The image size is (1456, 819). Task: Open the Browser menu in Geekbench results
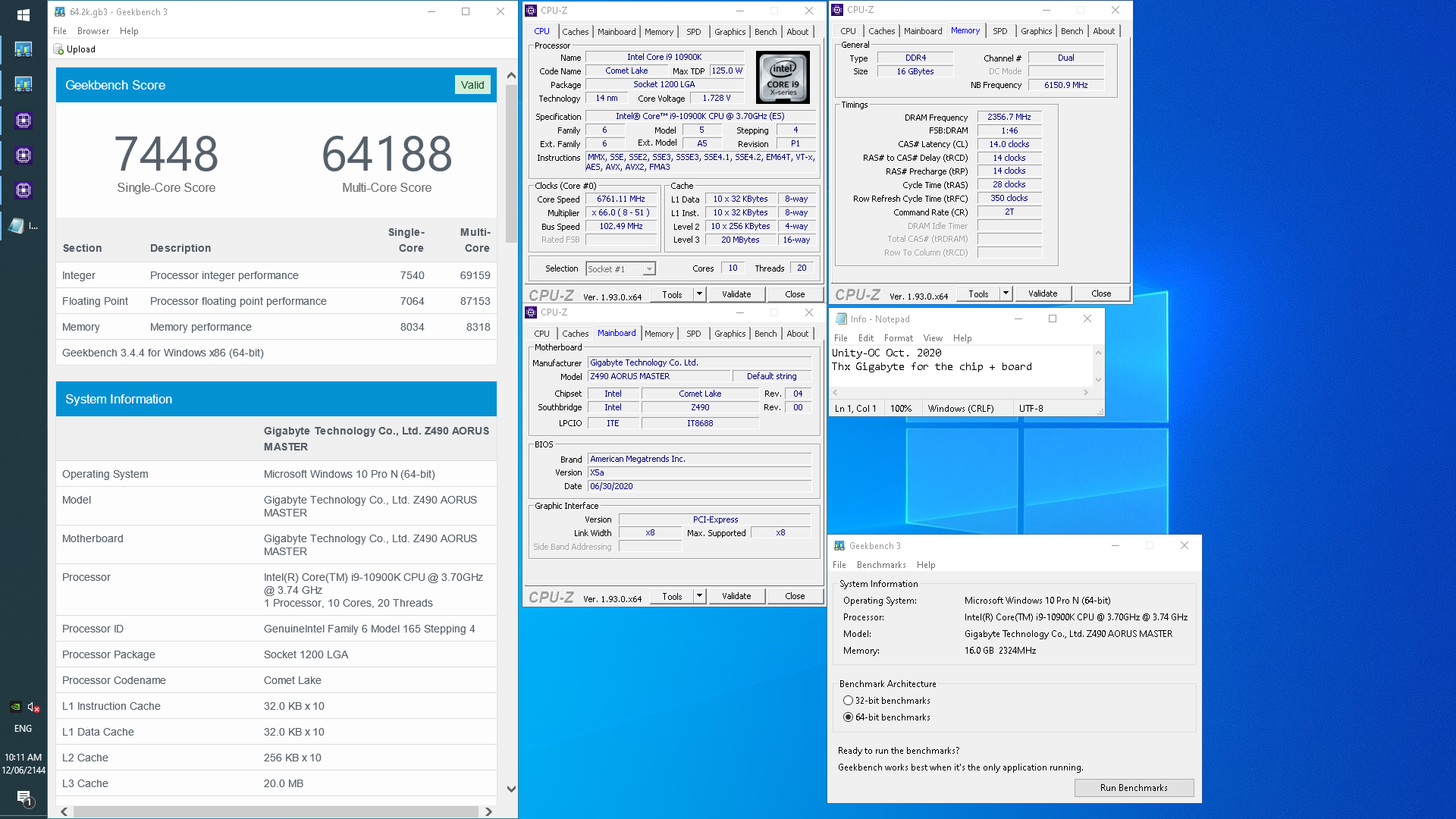[93, 31]
